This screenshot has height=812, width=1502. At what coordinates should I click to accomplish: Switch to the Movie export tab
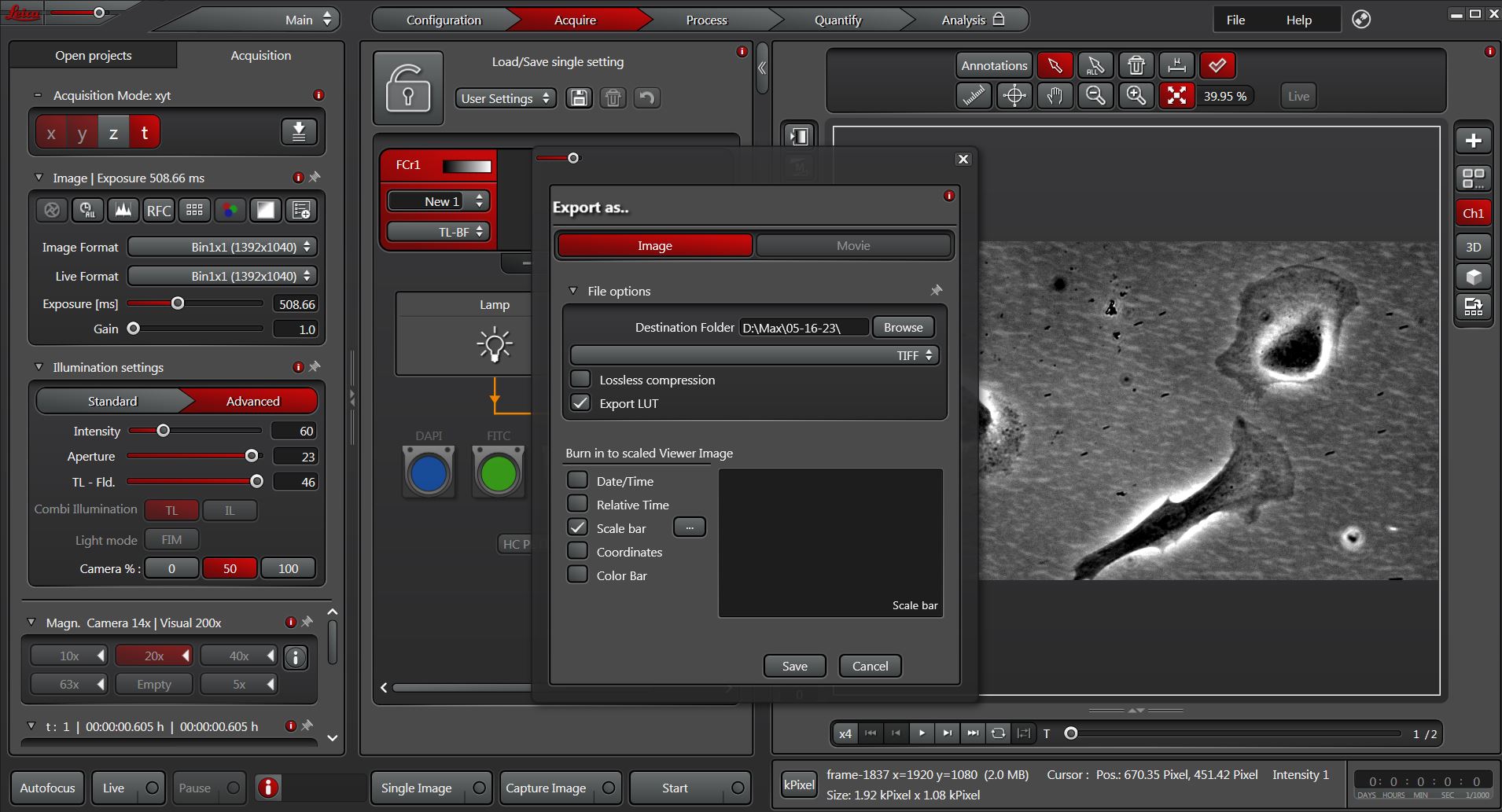[x=853, y=246]
